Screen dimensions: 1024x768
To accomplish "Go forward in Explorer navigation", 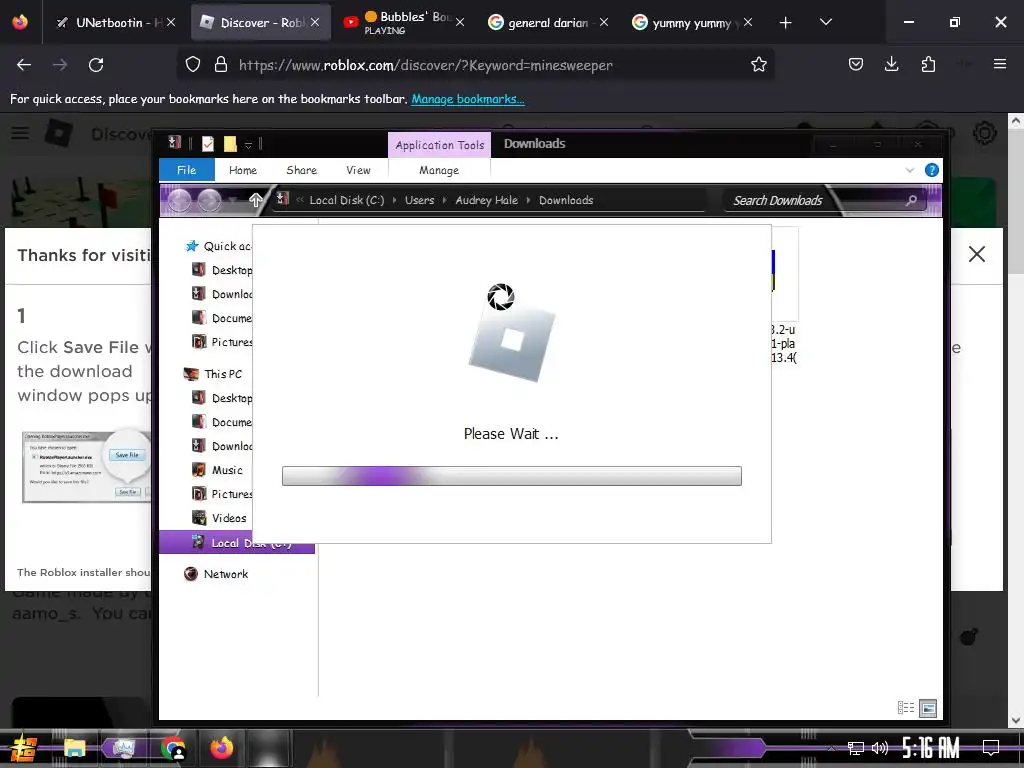I will (209, 200).
